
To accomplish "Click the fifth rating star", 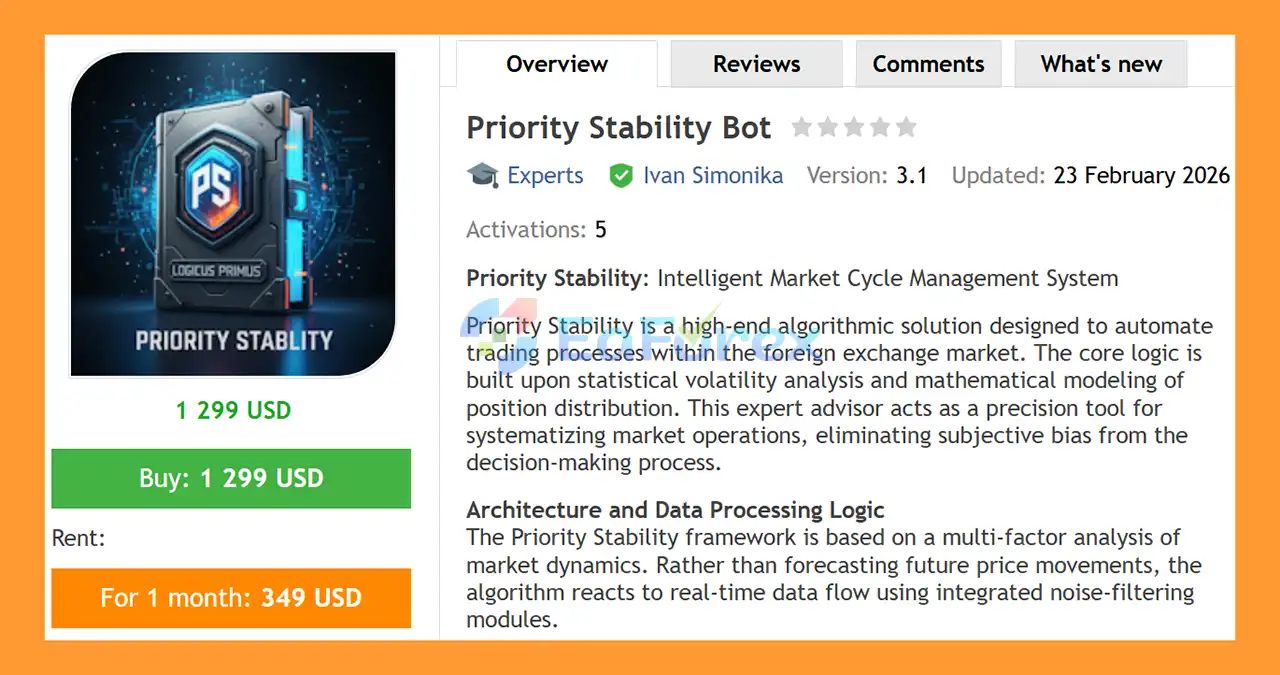I will click(x=906, y=127).
